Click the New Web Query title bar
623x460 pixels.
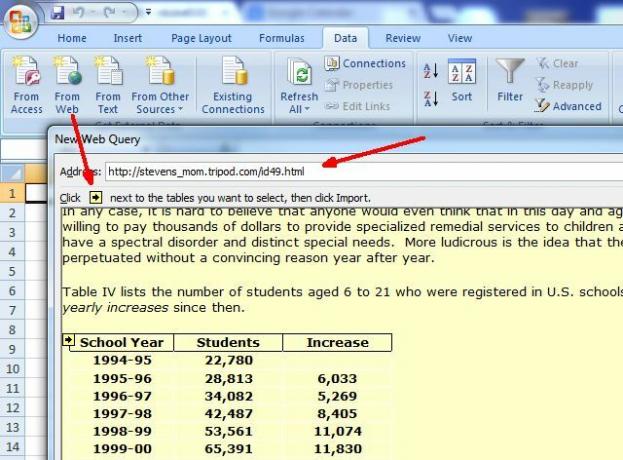[x=336, y=139]
